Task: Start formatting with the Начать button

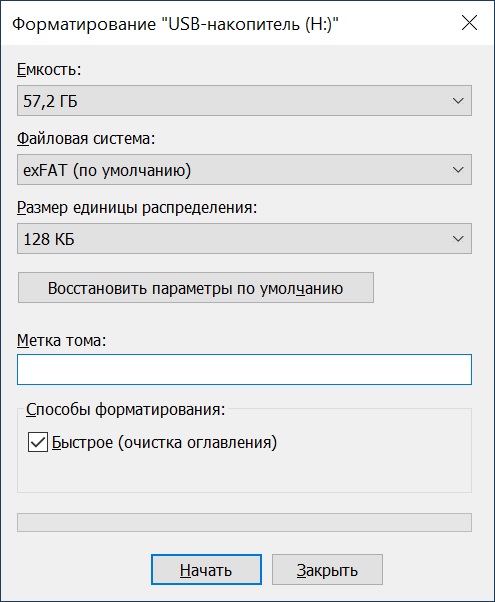Action: (206, 570)
